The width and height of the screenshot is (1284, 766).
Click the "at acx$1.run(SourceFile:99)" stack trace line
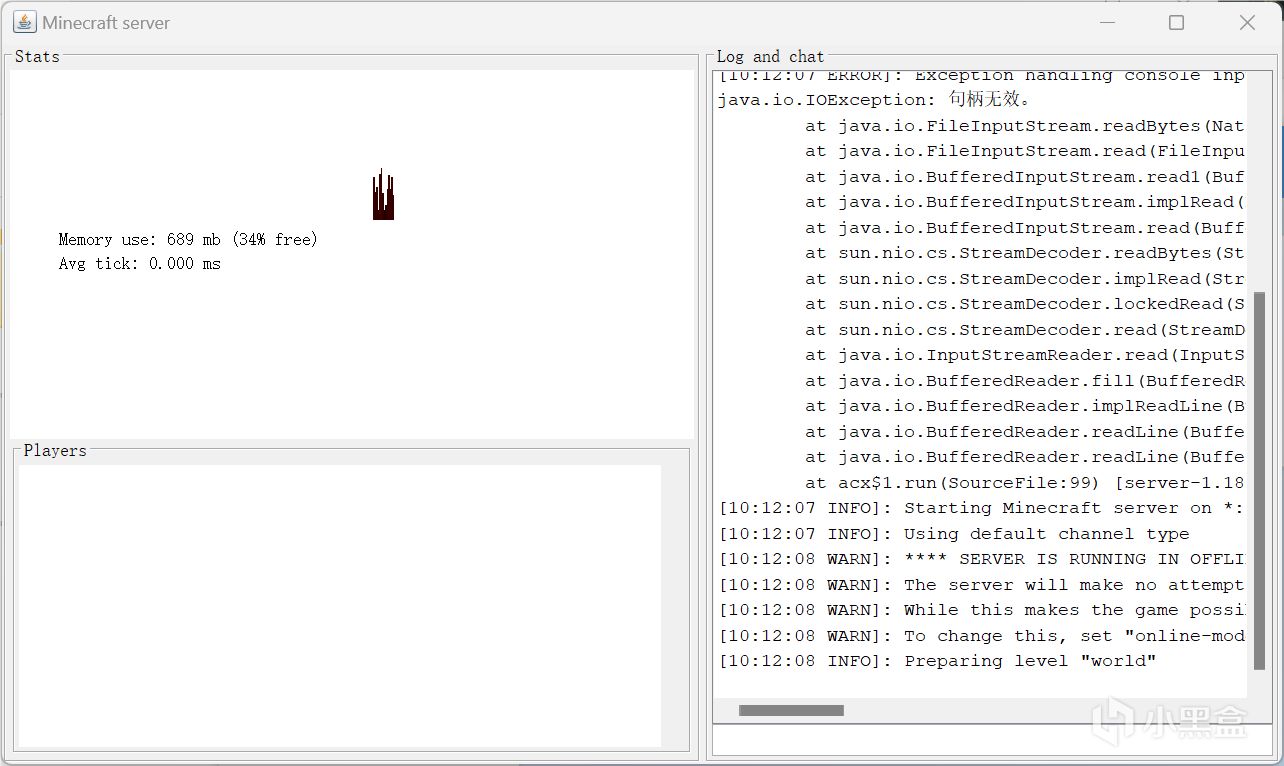click(1025, 483)
